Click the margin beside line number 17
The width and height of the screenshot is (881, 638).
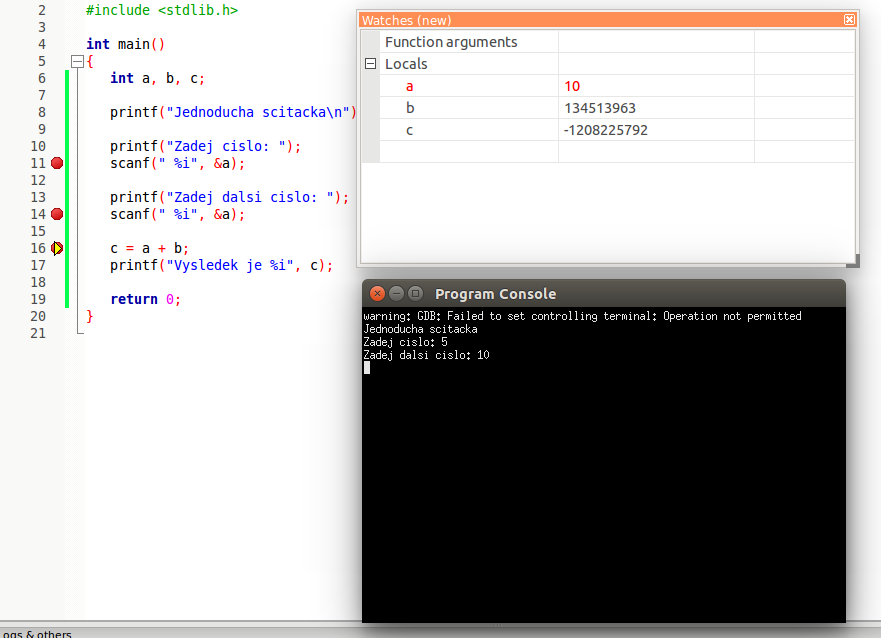coord(57,265)
